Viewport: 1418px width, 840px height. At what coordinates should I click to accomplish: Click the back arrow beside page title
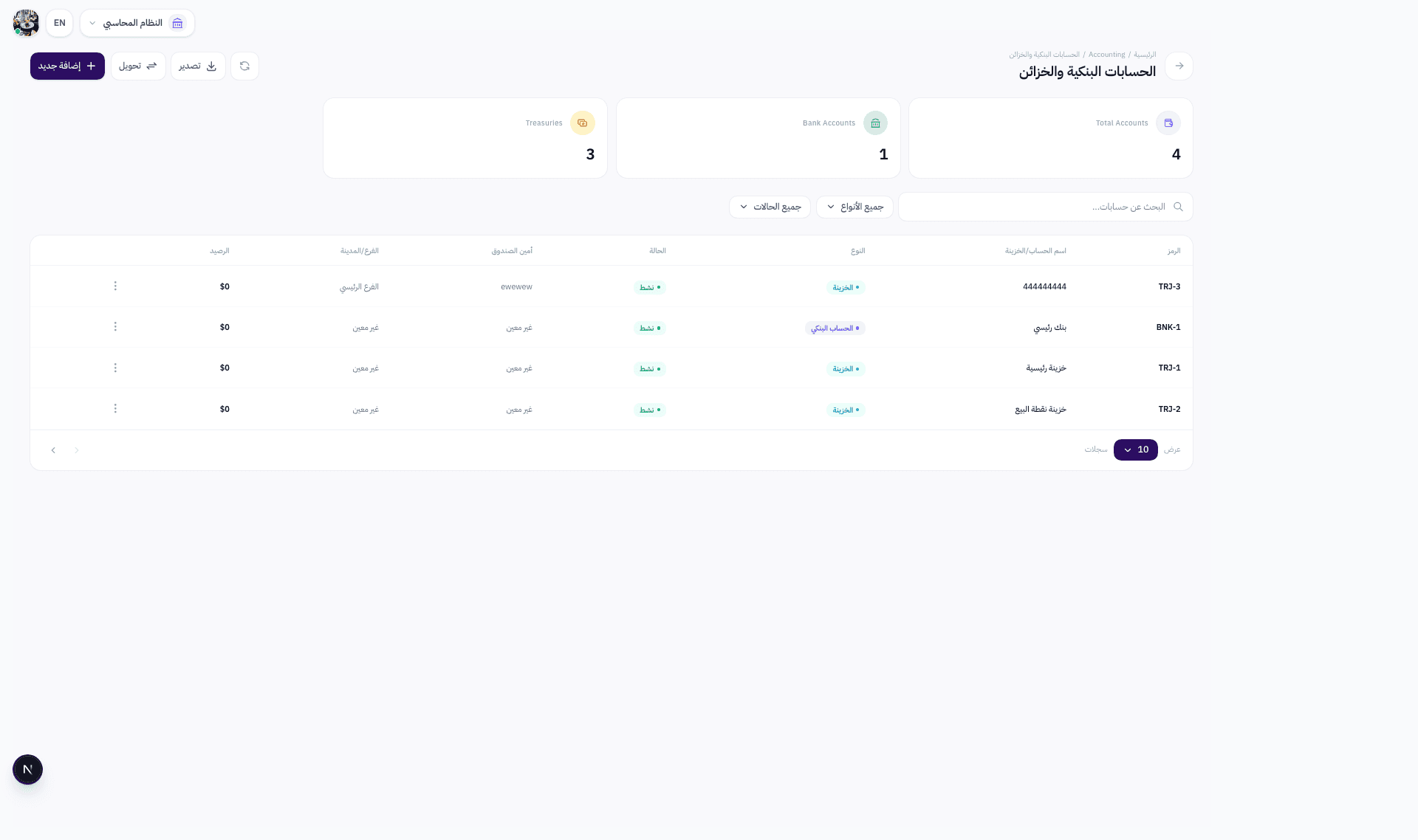point(1179,66)
